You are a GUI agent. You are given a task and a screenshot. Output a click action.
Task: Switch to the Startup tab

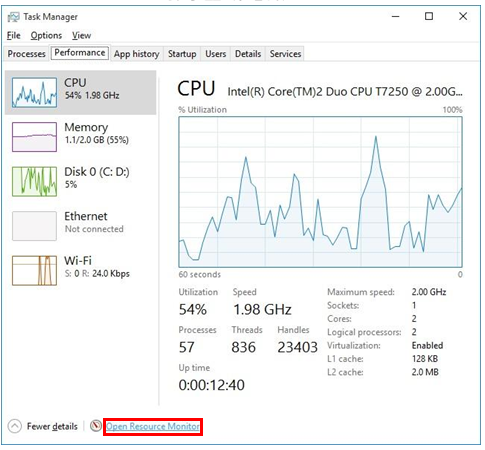pos(182,54)
